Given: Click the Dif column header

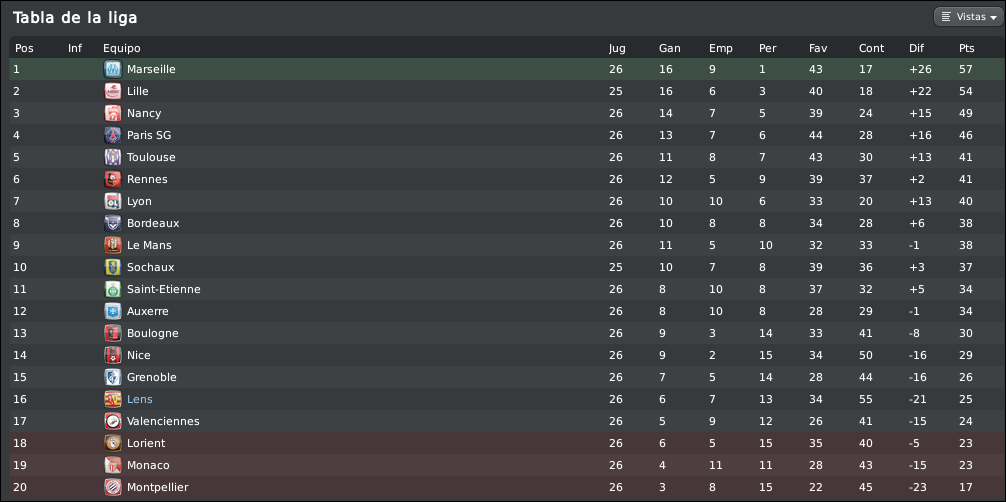Looking at the screenshot, I should pos(917,48).
